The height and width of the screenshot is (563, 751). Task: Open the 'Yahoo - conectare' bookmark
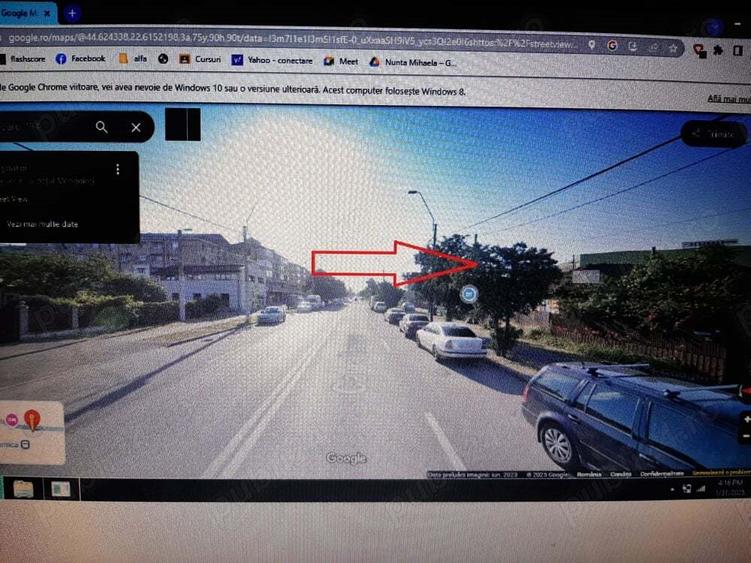(271, 60)
